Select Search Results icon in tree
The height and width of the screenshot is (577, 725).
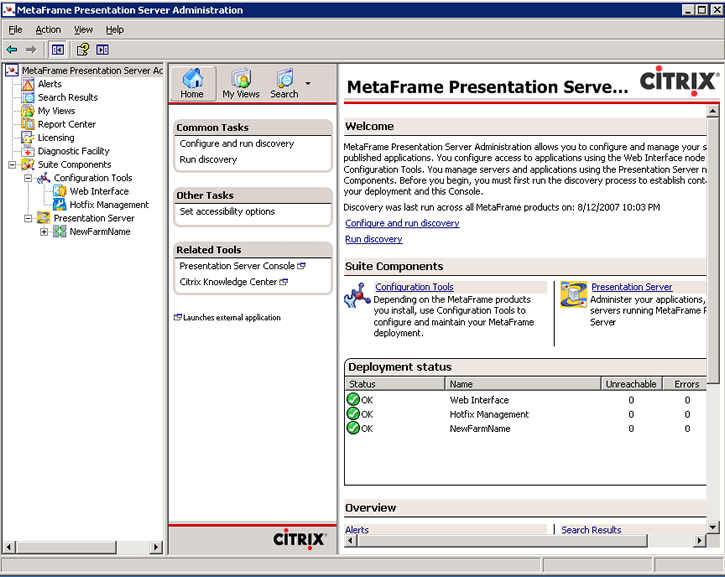28,98
